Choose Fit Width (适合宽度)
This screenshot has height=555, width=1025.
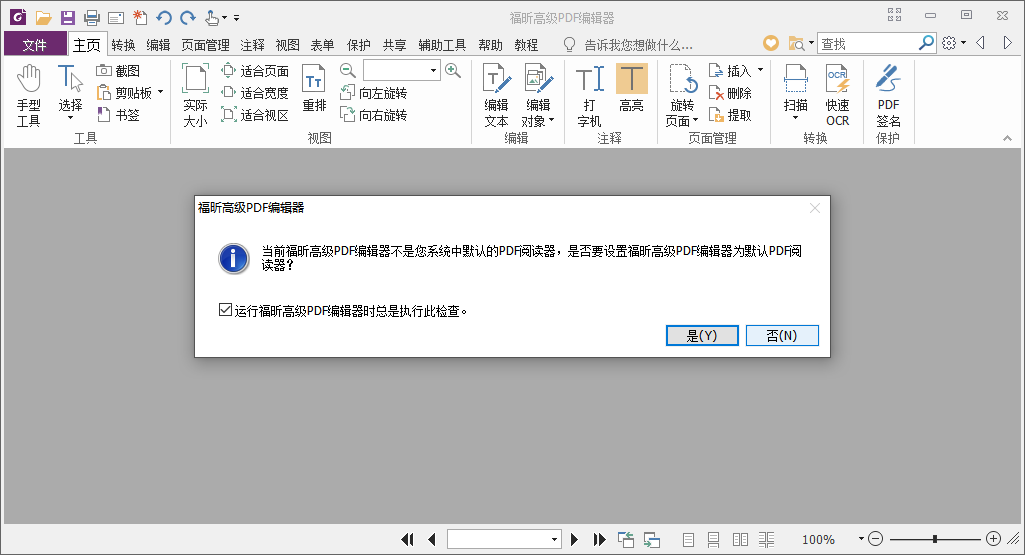coord(255,93)
